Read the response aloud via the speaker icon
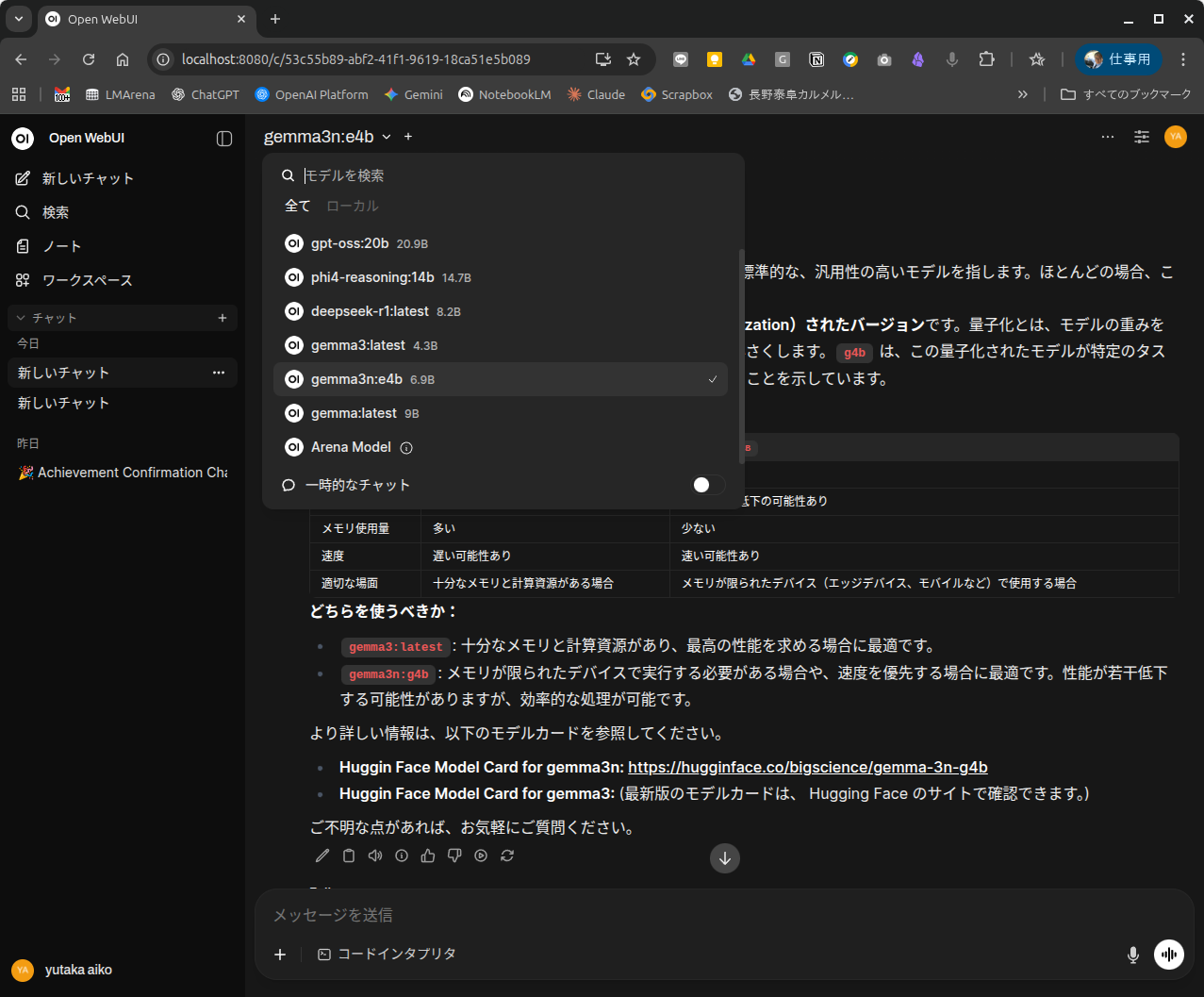The height and width of the screenshot is (997, 1204). (374, 856)
